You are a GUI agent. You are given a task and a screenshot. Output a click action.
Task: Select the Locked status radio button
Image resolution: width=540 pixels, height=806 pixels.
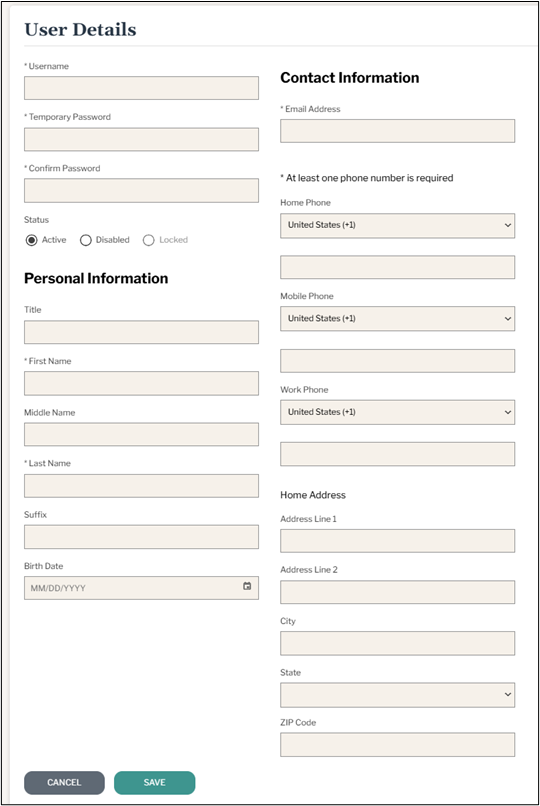tap(148, 240)
